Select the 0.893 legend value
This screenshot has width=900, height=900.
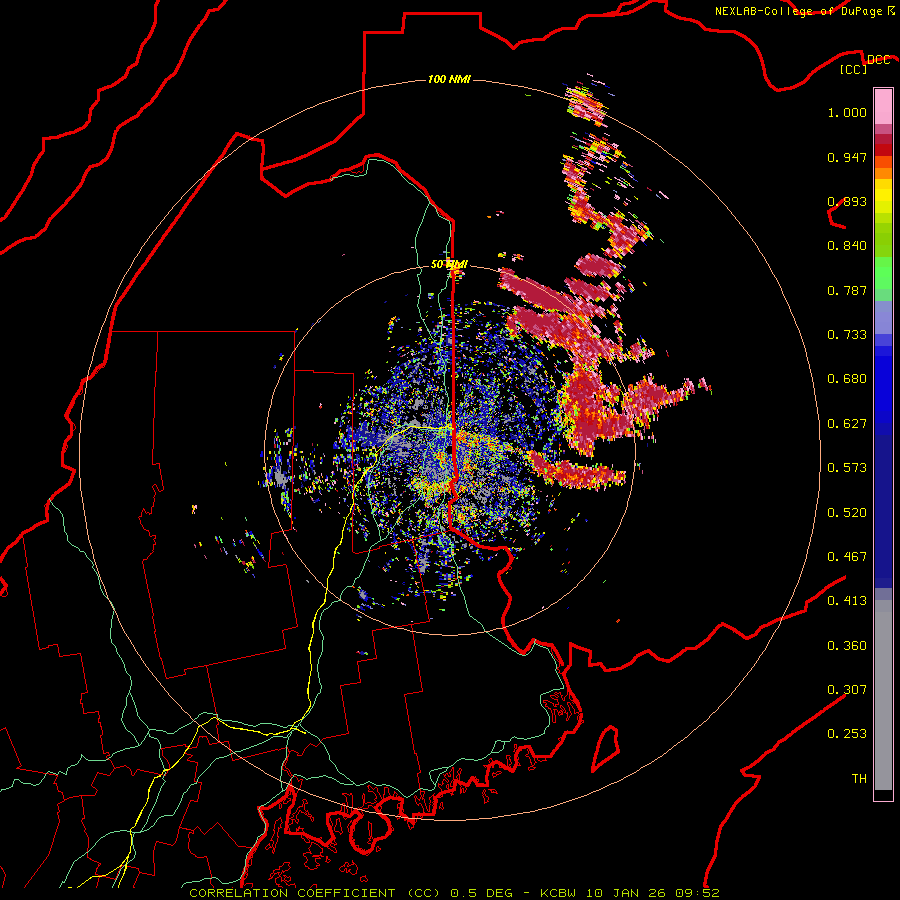[x=847, y=201]
